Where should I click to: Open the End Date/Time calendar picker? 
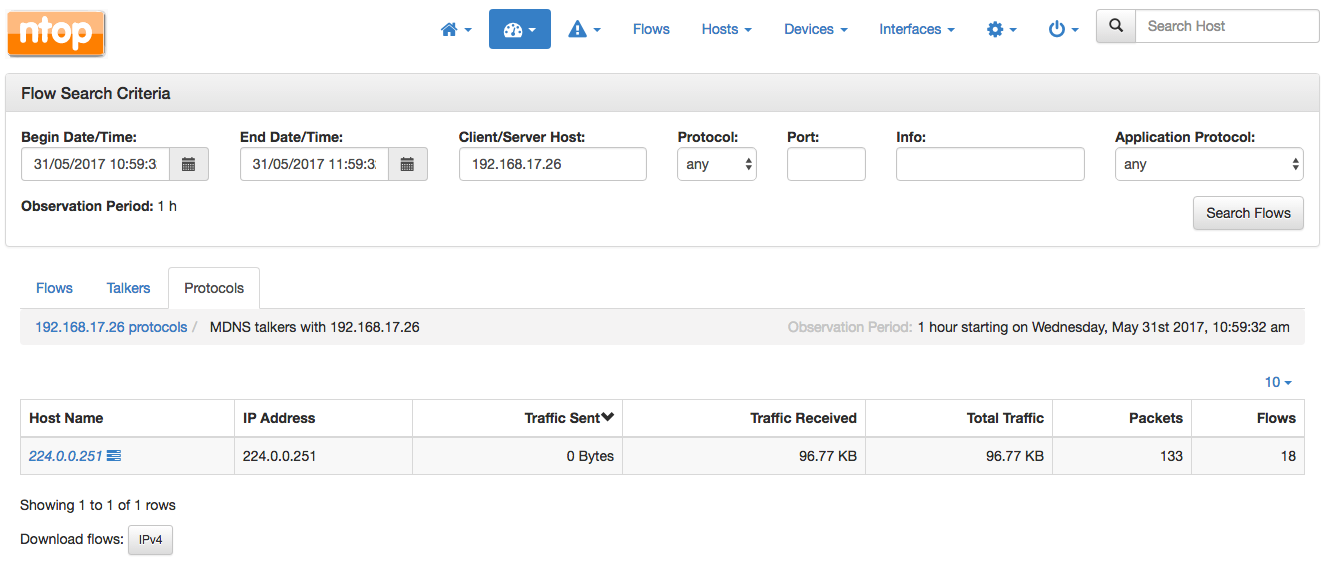408,164
